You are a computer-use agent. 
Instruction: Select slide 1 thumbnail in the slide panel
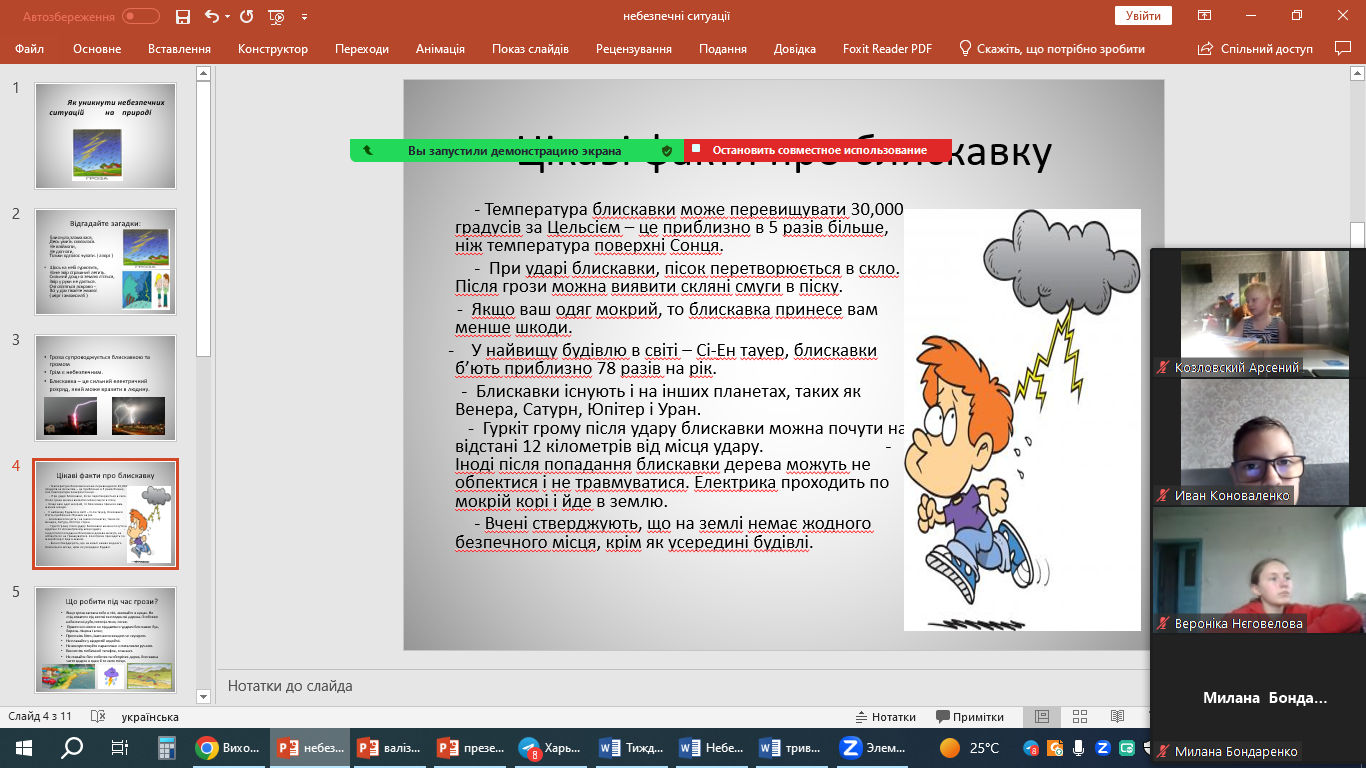coord(105,136)
